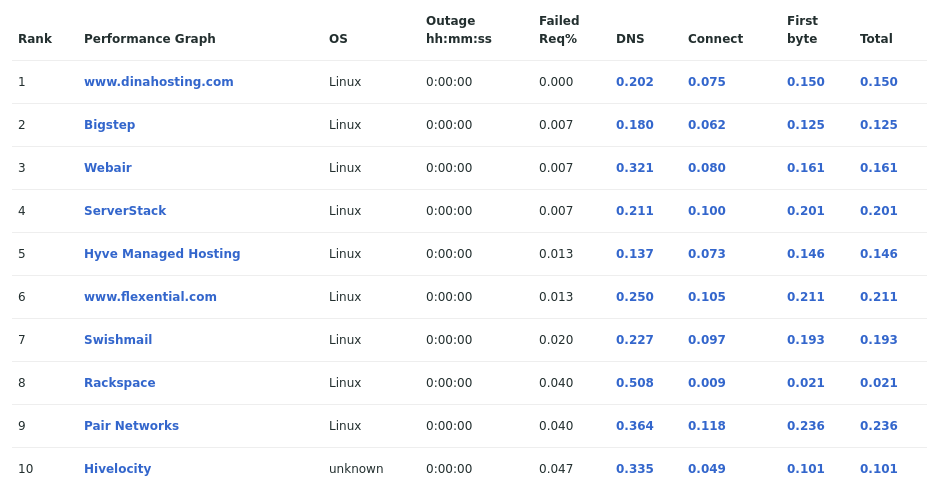Click DNS value 0.508 for Rackspace
This screenshot has height=490, width=939.
[635, 383]
